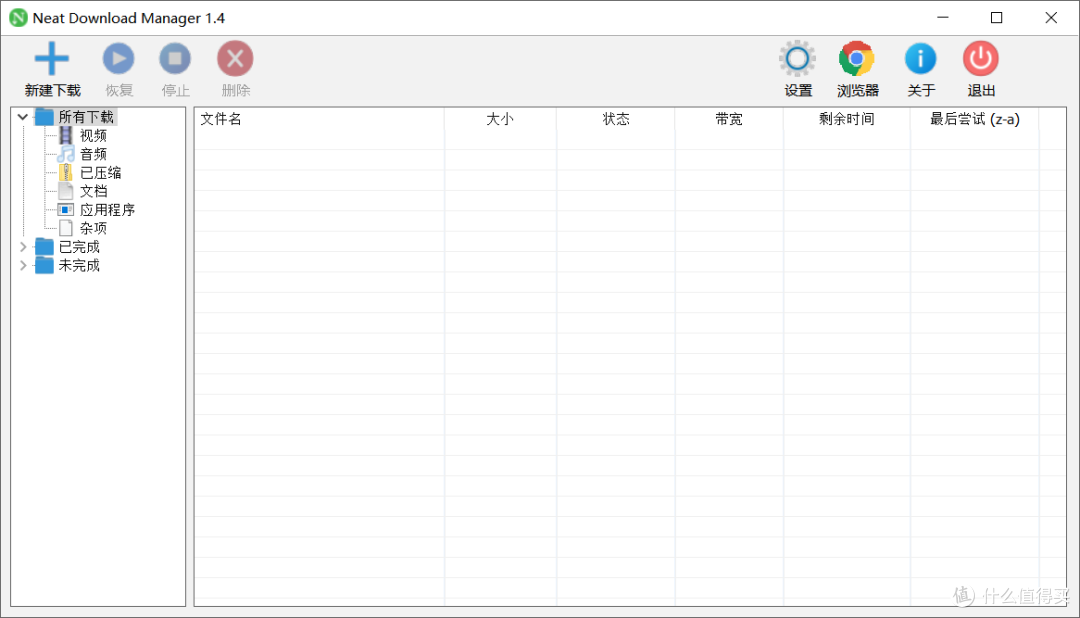This screenshot has height=618, width=1080.
Task: Select the 已压缩 category label
Action: [101, 173]
